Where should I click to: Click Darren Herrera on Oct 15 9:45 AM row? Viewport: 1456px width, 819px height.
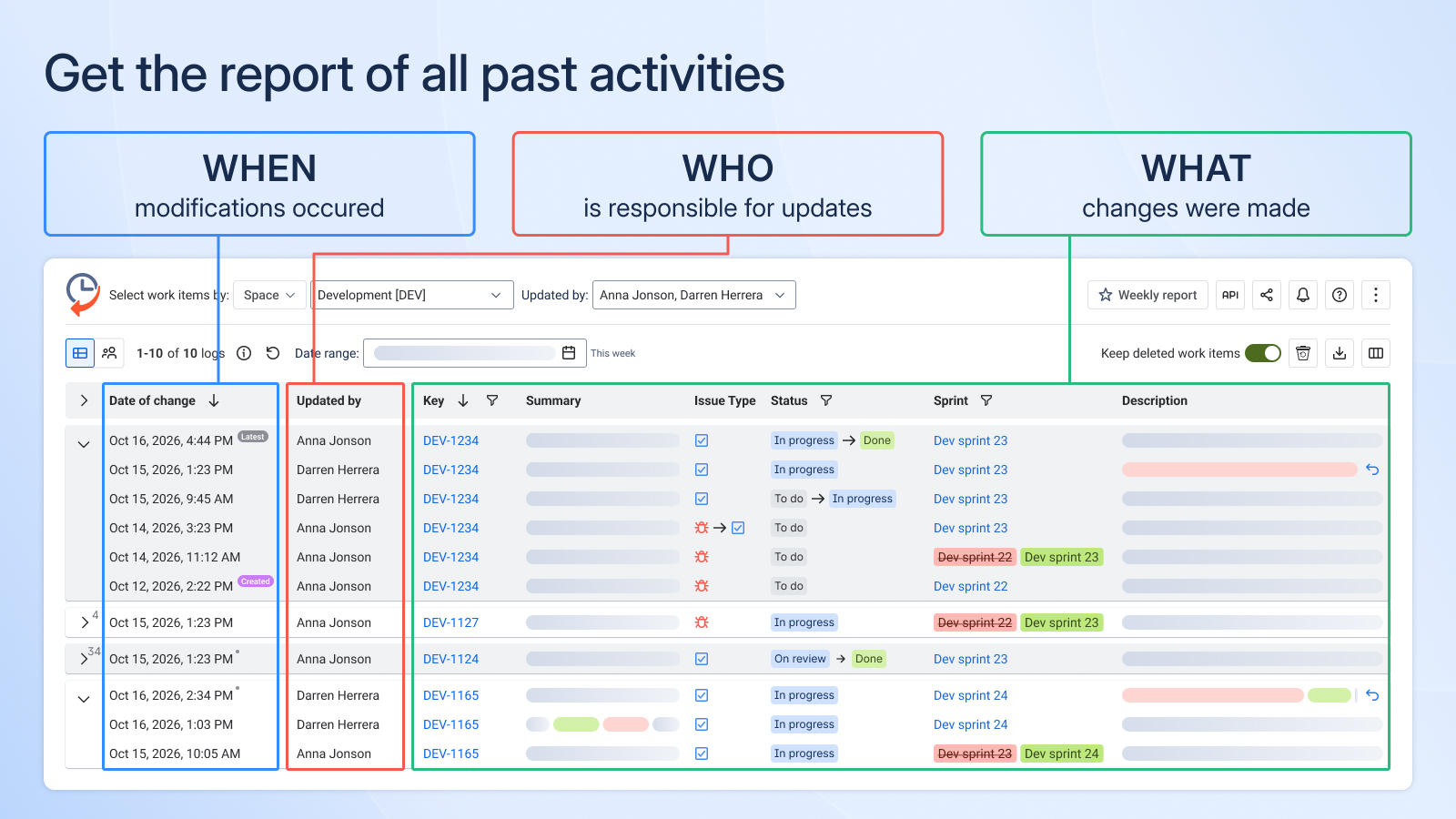(x=338, y=499)
